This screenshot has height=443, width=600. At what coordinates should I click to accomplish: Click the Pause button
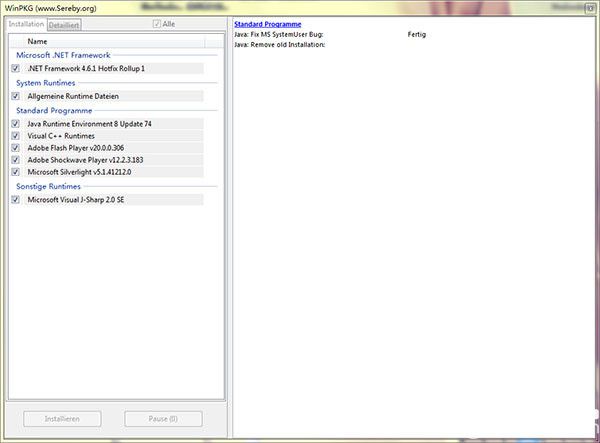(x=163, y=419)
